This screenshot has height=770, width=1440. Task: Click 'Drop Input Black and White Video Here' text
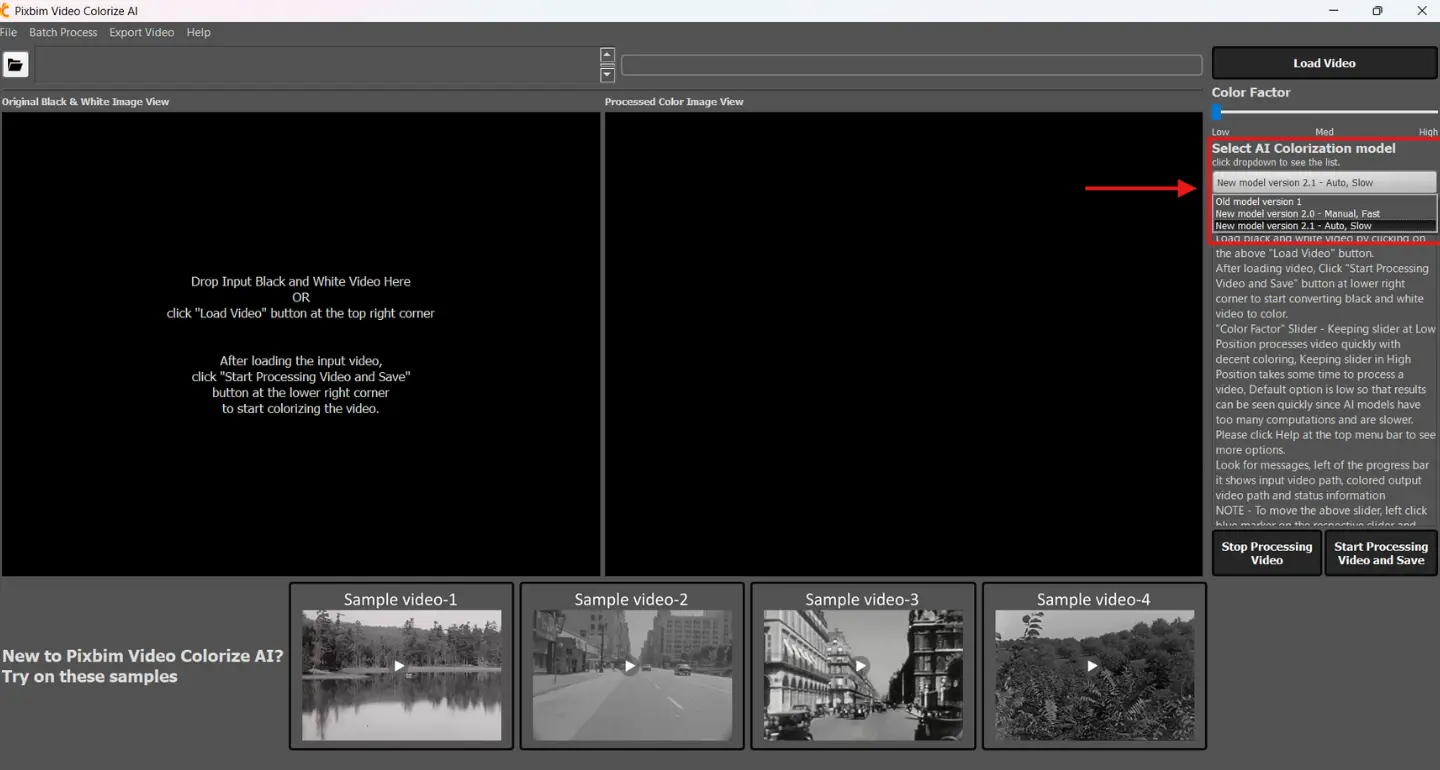click(301, 282)
